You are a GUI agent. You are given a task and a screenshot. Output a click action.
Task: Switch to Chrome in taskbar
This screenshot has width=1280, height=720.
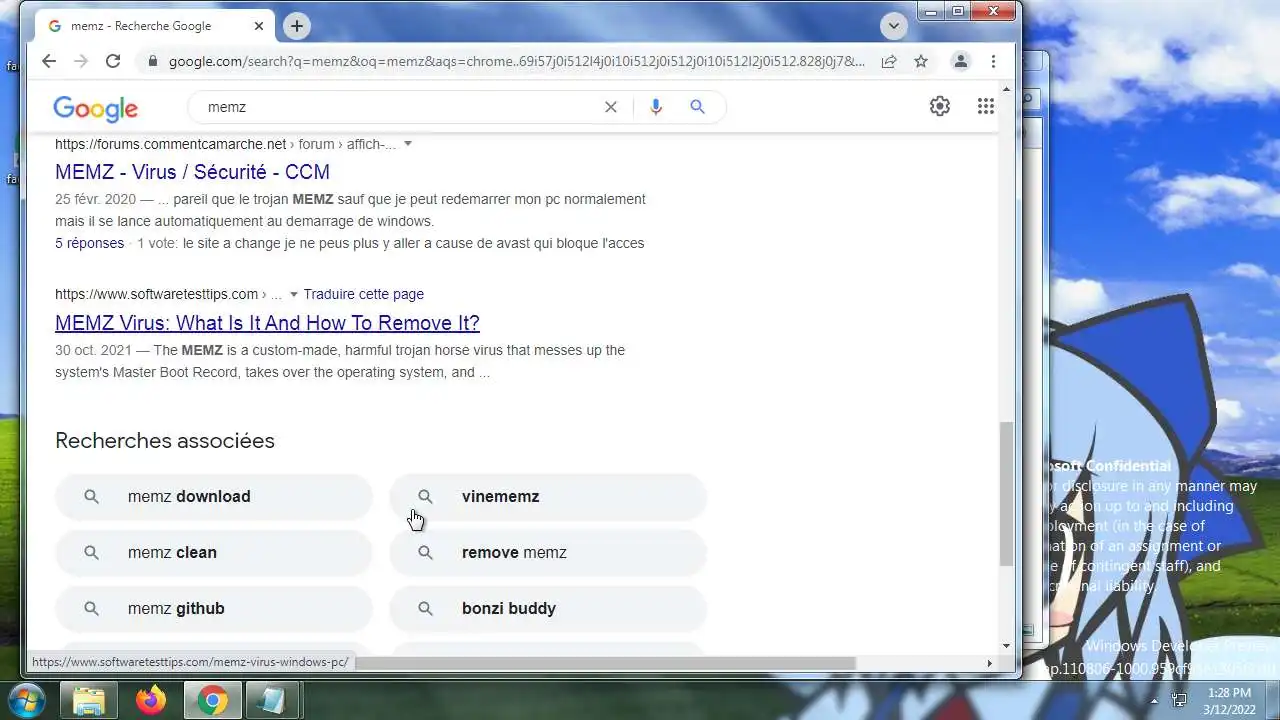212,700
